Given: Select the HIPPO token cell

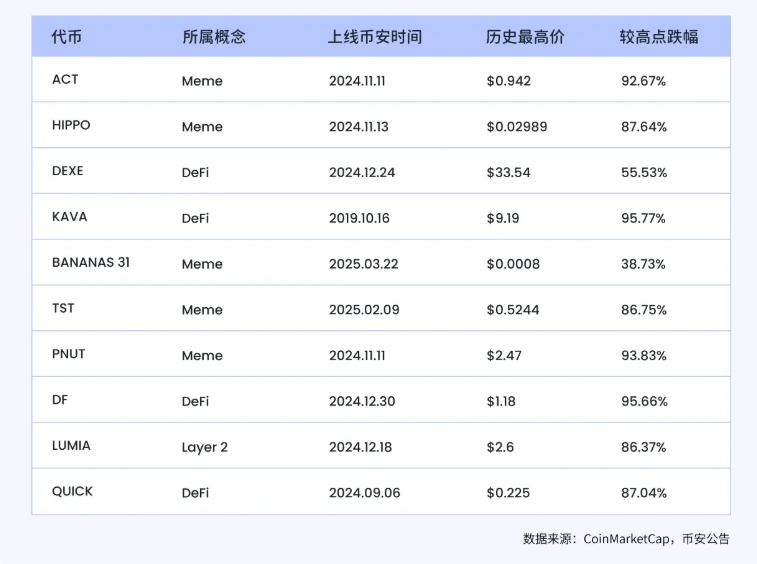Looking at the screenshot, I should 71,126.
